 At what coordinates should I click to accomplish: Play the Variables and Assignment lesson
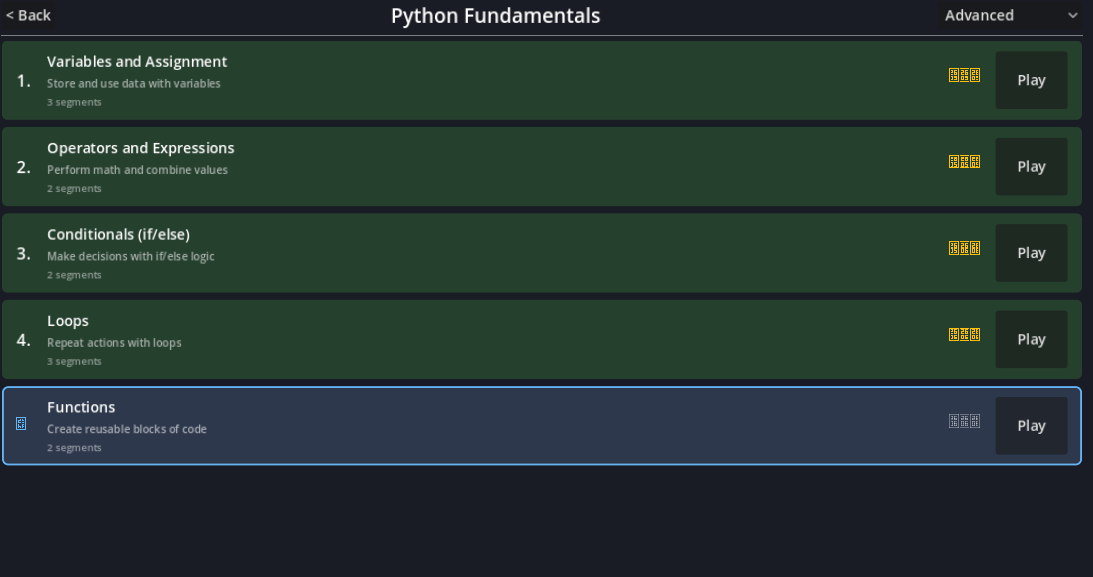(x=1031, y=81)
